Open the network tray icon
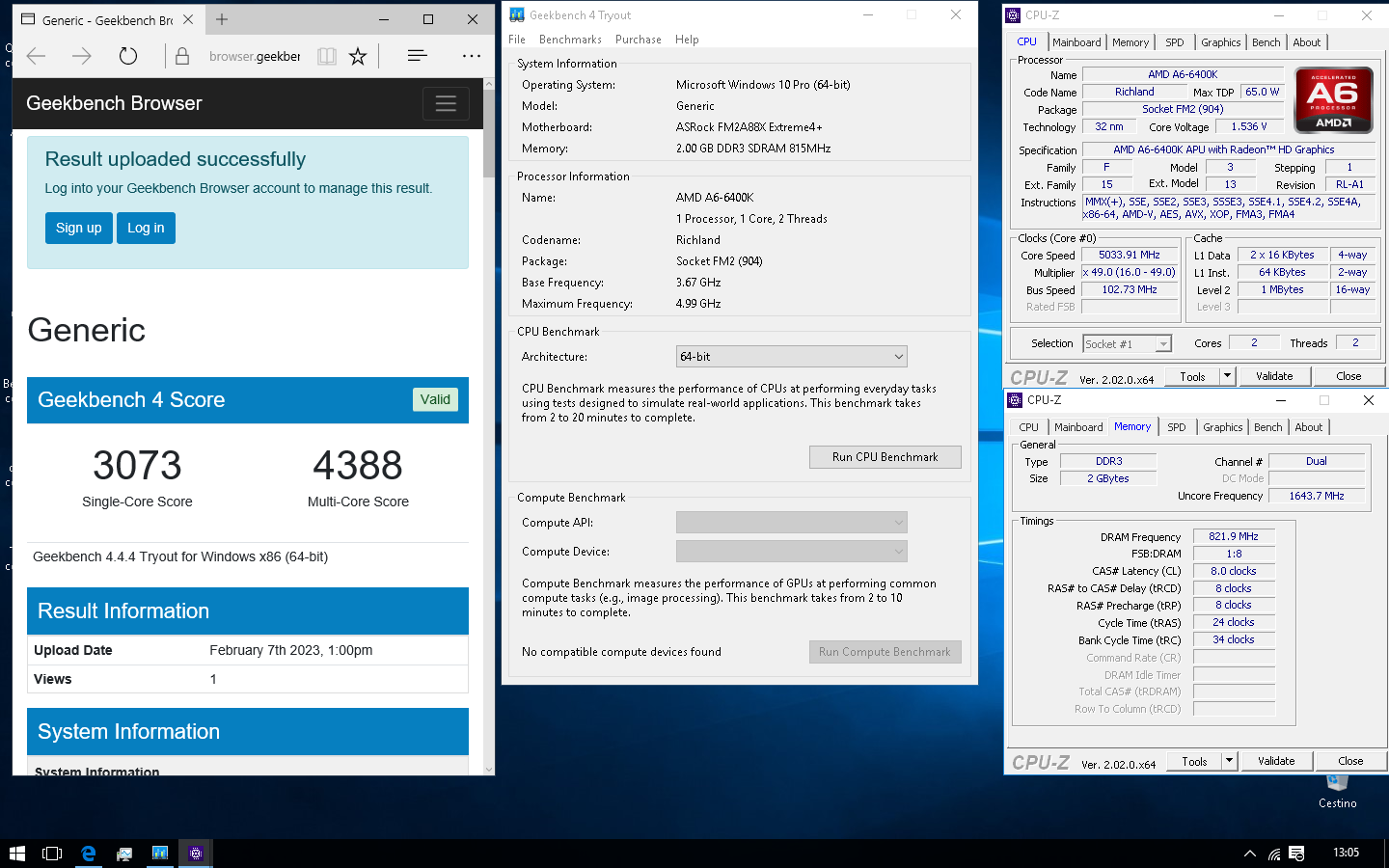Viewport: 1389px width, 868px height. [x=1274, y=854]
